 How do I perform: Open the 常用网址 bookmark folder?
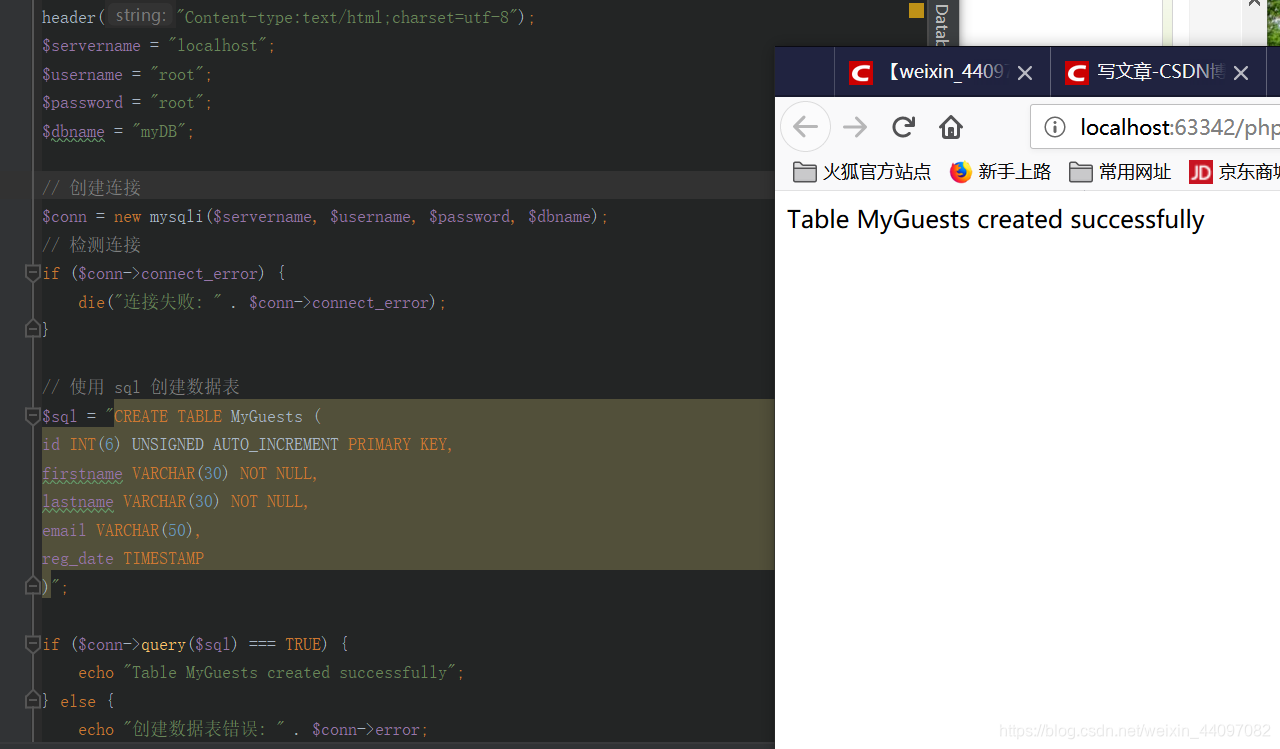pyautogui.click(x=1120, y=172)
